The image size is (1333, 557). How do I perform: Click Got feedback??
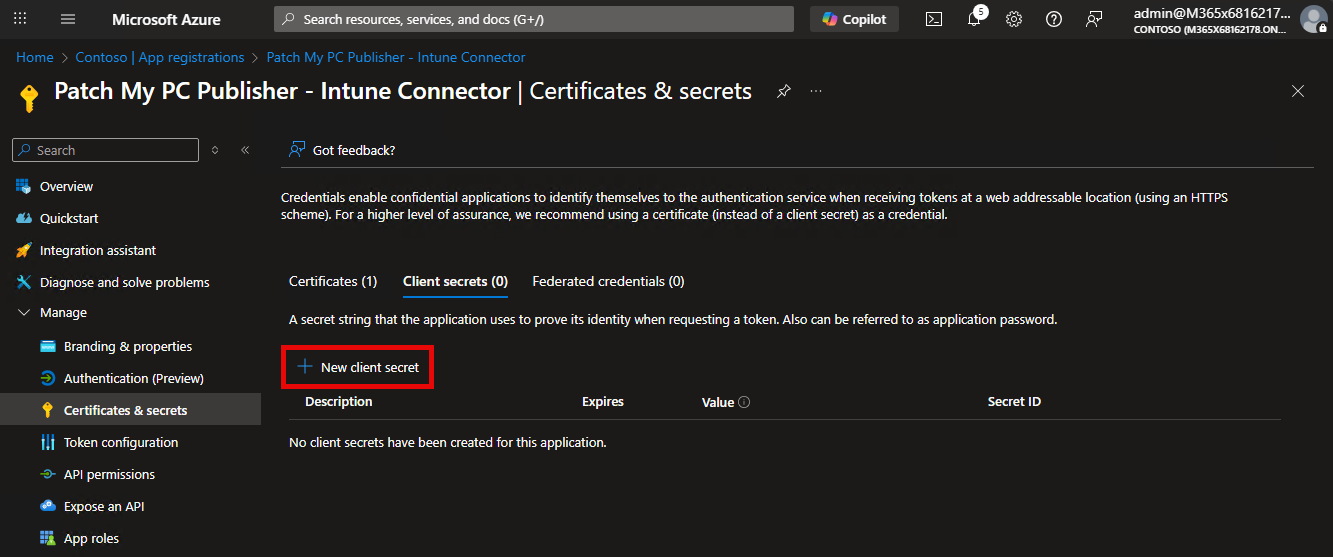(x=342, y=150)
